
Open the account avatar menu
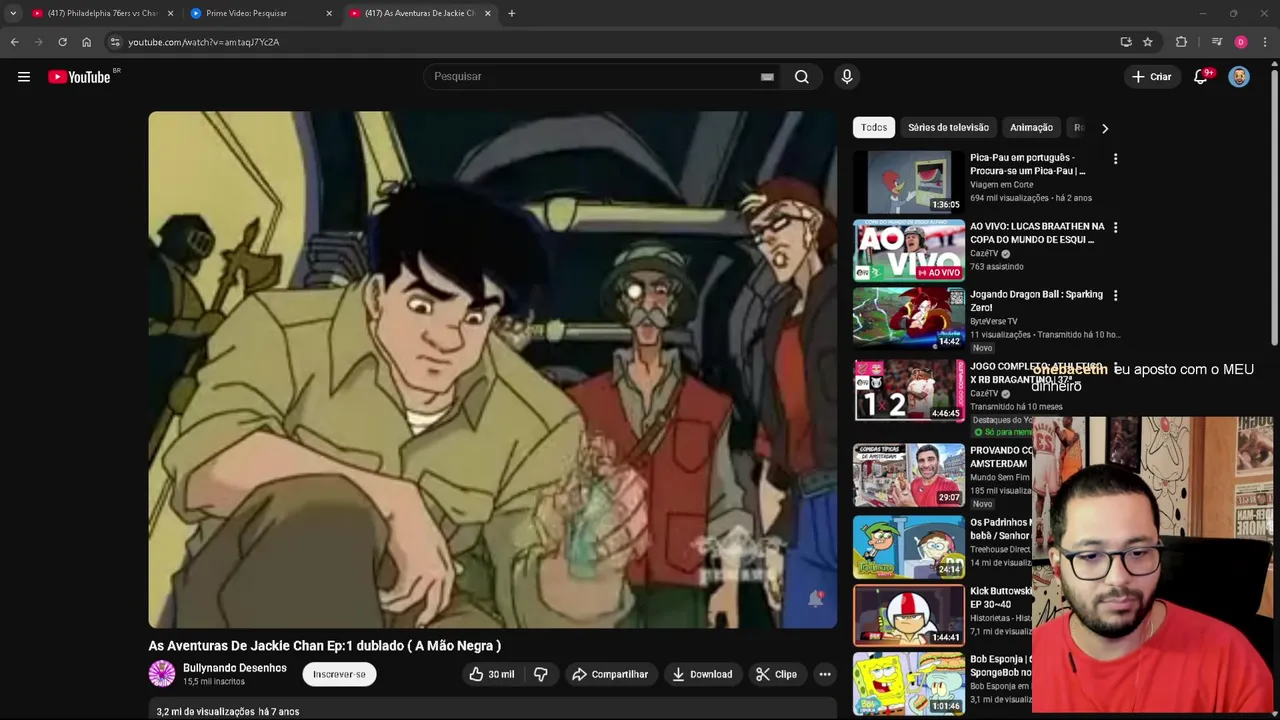point(1239,77)
